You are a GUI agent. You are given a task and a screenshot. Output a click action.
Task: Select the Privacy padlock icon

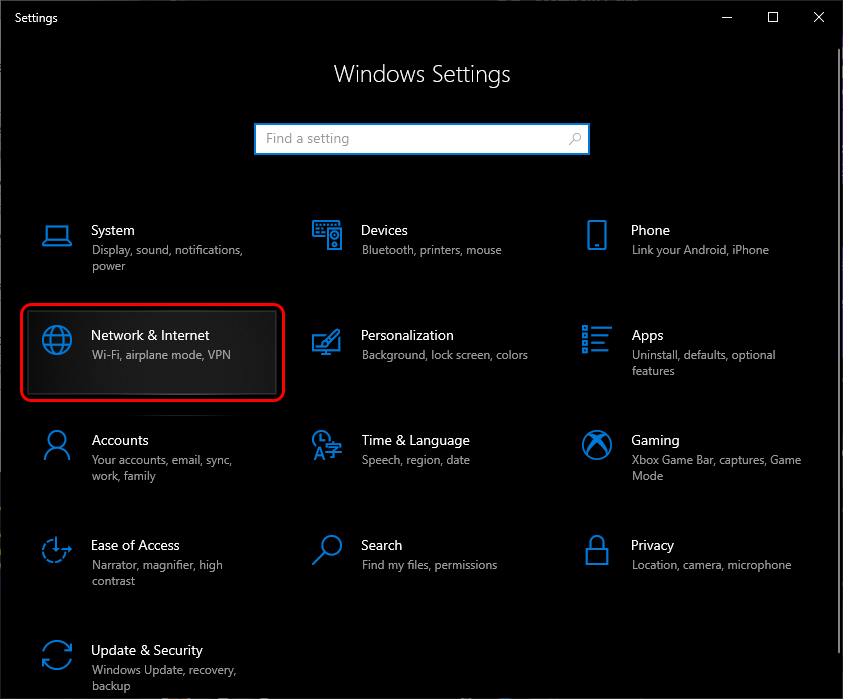pos(597,550)
